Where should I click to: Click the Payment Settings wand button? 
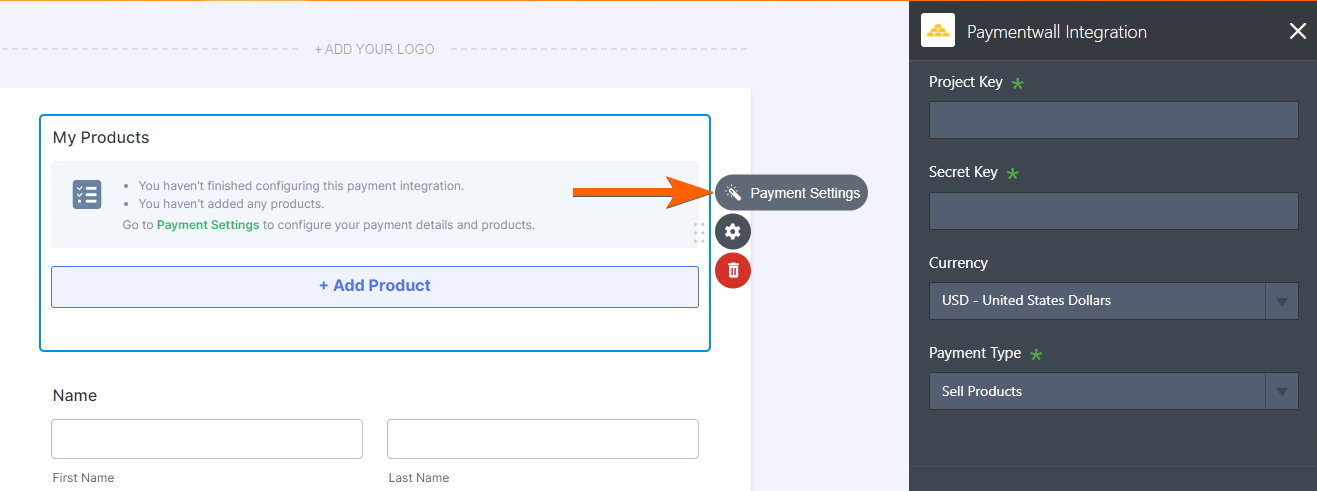pyautogui.click(x=791, y=193)
